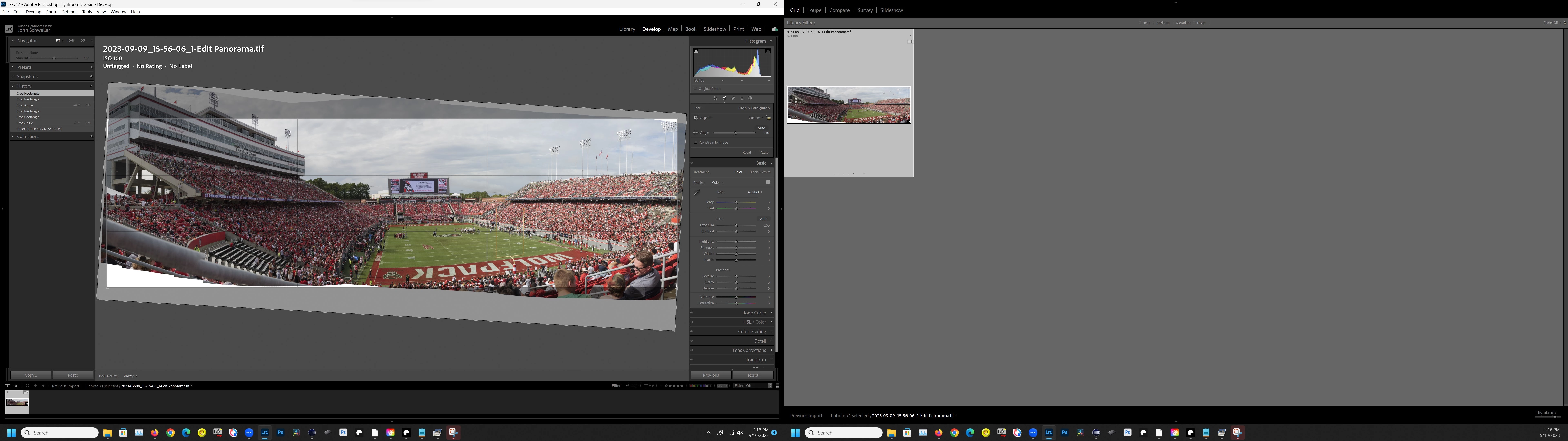Toggle the aspect ratio lock icon
Viewport: 1568px width, 441px height.
click(768, 118)
